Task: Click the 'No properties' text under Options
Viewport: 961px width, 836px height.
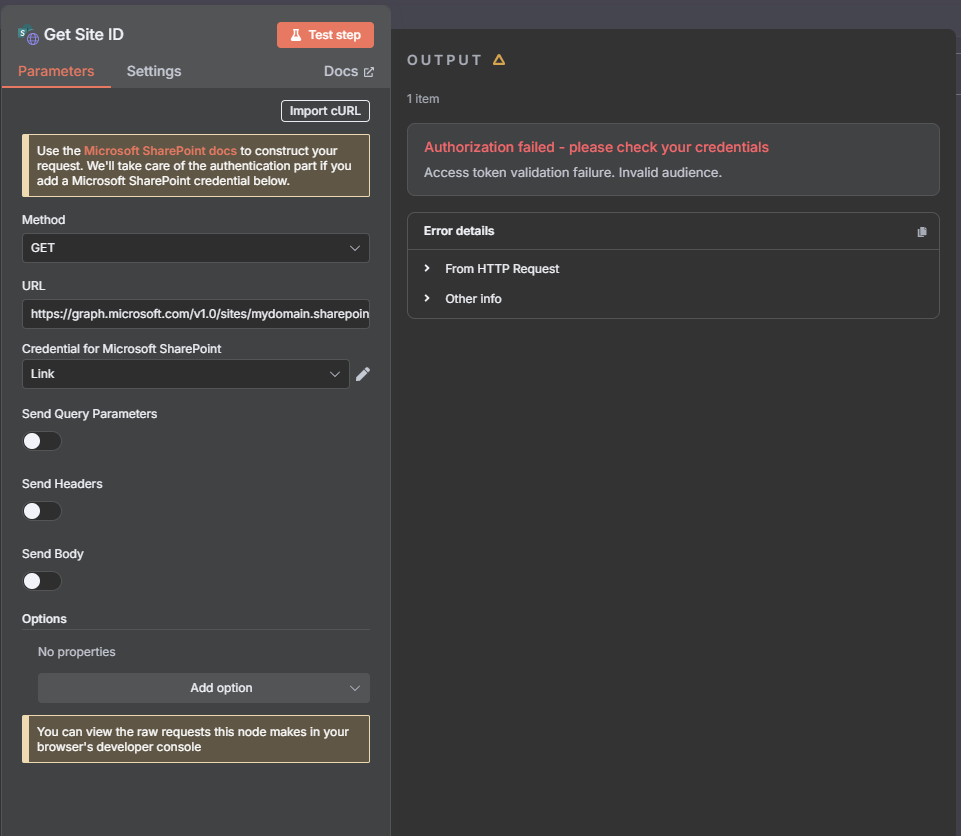Action: pyautogui.click(x=77, y=652)
